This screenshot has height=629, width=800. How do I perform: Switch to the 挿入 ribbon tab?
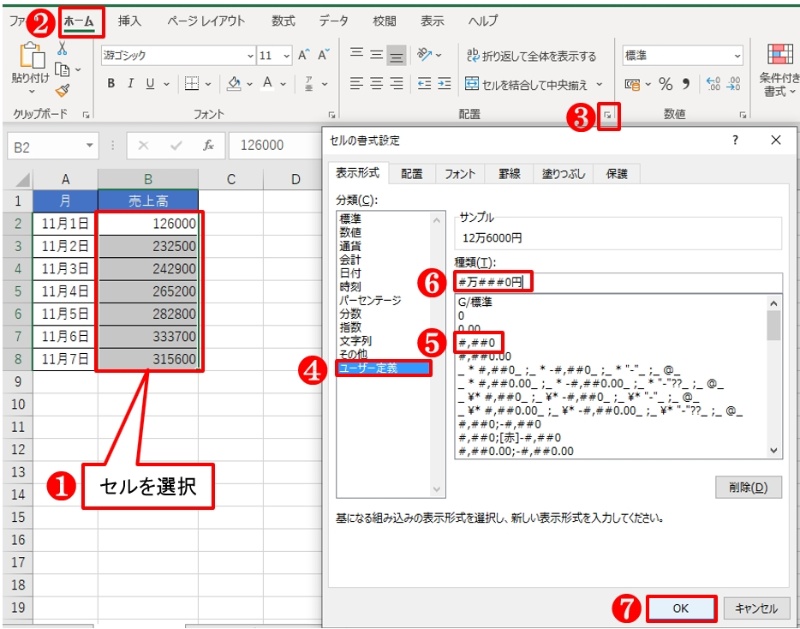(129, 20)
